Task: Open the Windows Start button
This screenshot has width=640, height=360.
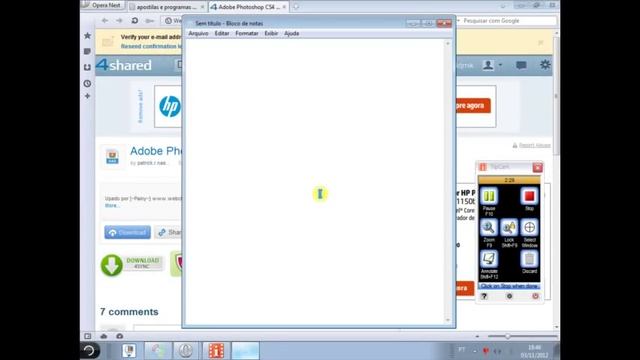Action: 89,351
